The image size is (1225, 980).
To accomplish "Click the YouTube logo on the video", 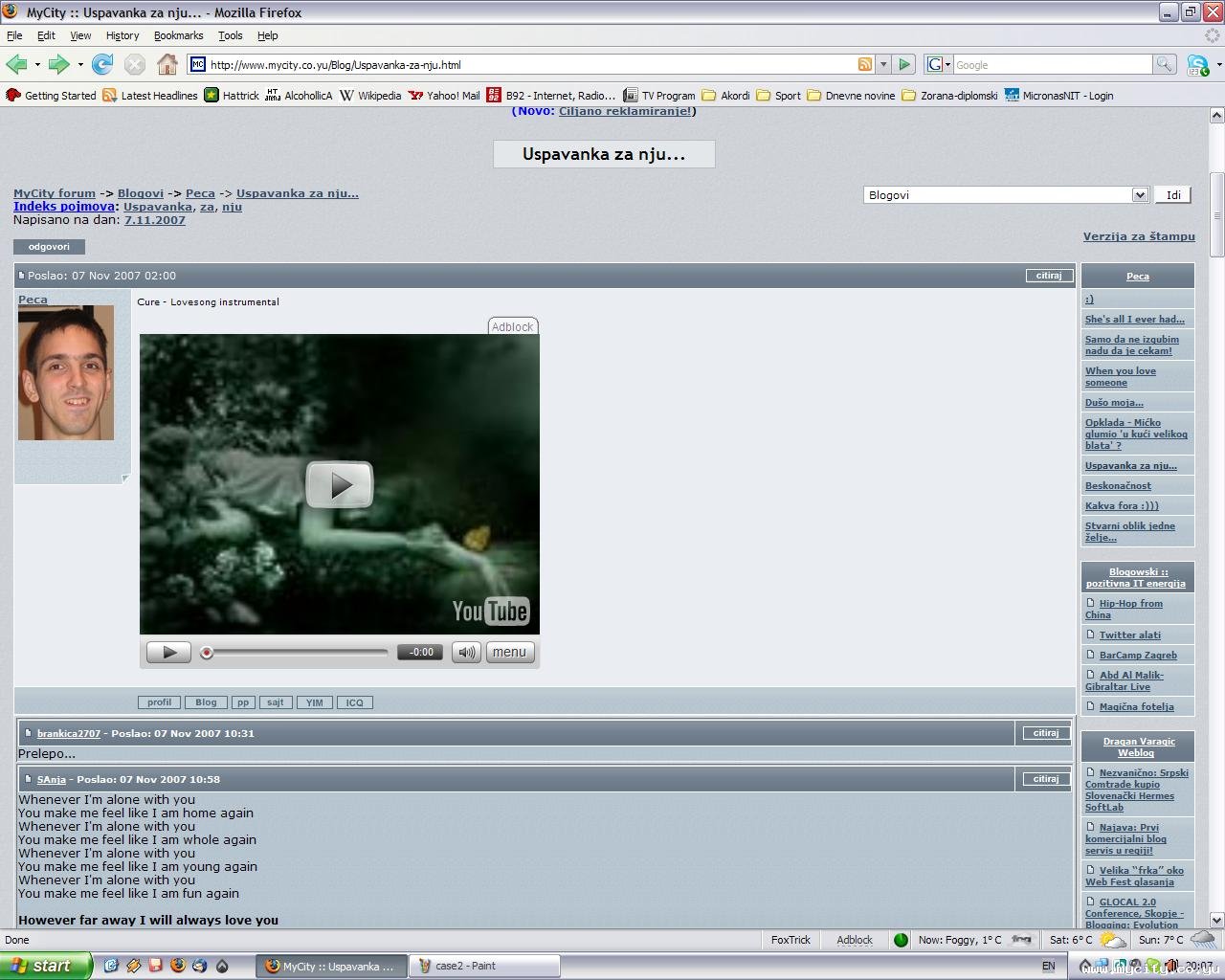I will [490, 611].
